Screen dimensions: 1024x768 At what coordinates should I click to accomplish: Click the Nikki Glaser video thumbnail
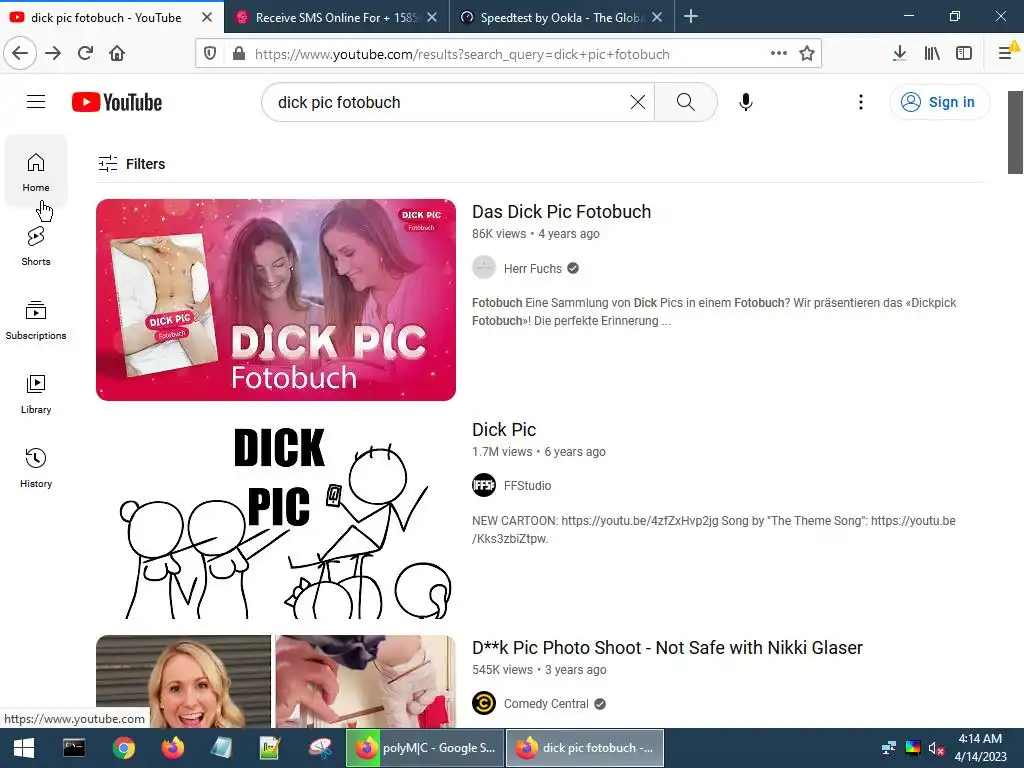point(276,681)
